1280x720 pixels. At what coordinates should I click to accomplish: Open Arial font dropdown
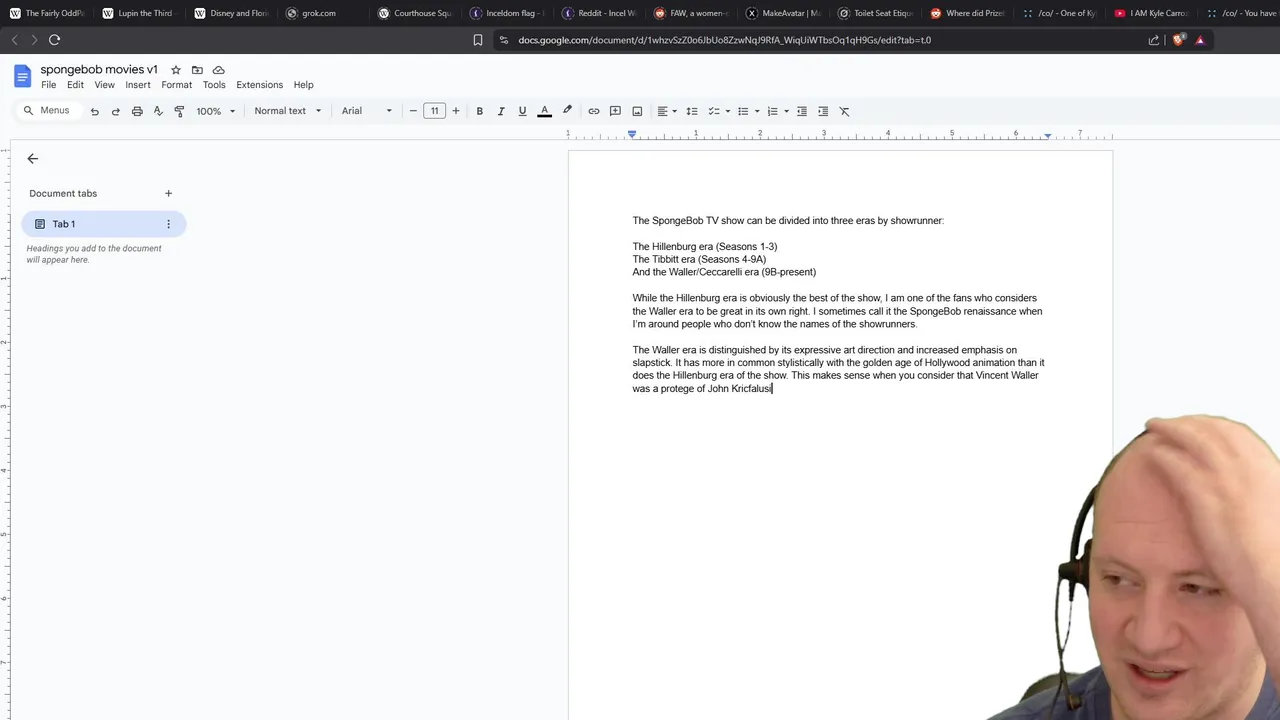[x=366, y=111]
